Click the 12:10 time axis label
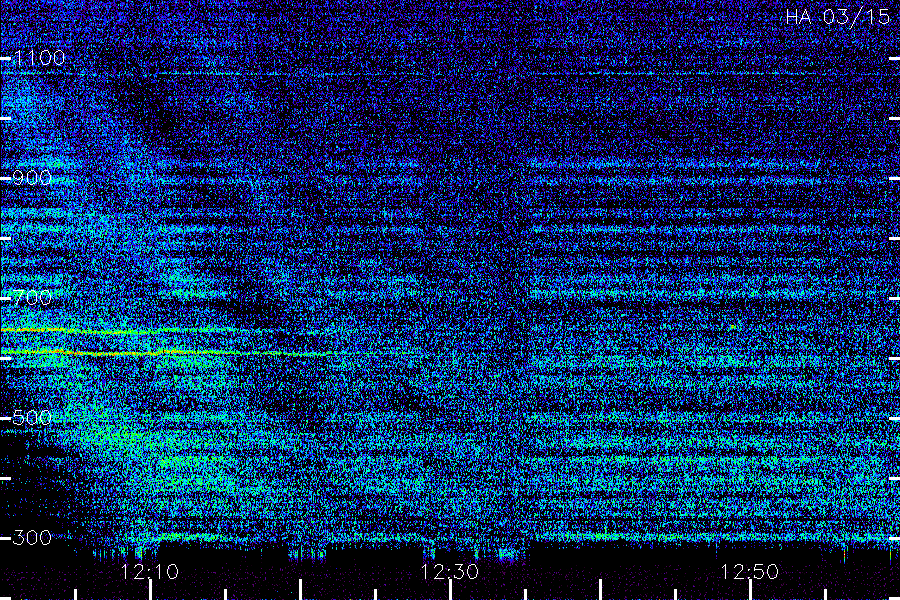Screen dimensions: 900x600 [150, 572]
